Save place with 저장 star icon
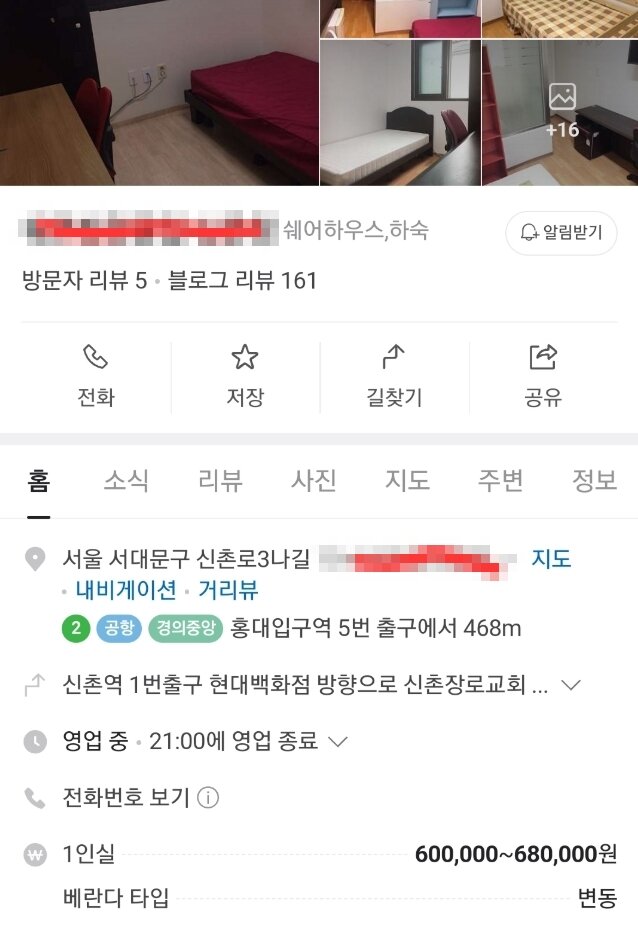 pyautogui.click(x=245, y=356)
